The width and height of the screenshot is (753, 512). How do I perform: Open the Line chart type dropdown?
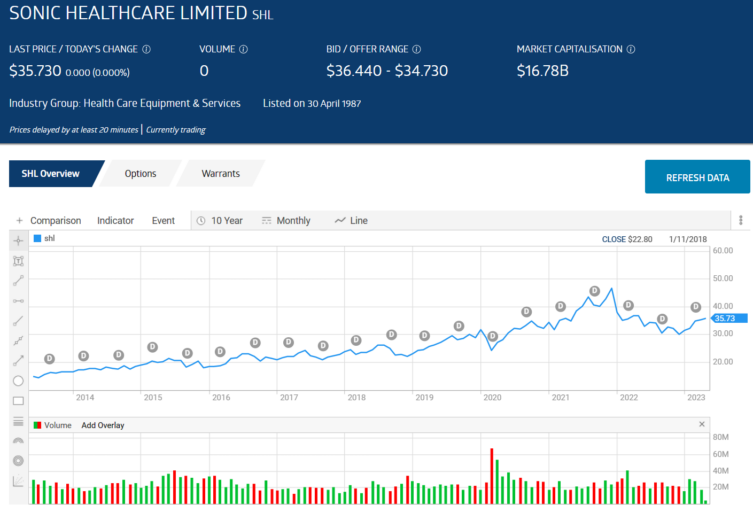352,220
